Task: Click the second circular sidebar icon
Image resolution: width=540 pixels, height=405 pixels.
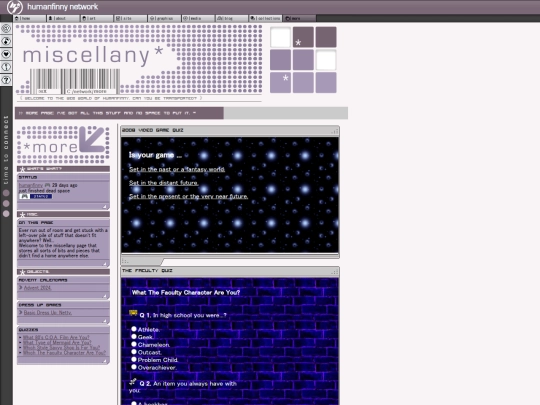Action: pos(6,41)
